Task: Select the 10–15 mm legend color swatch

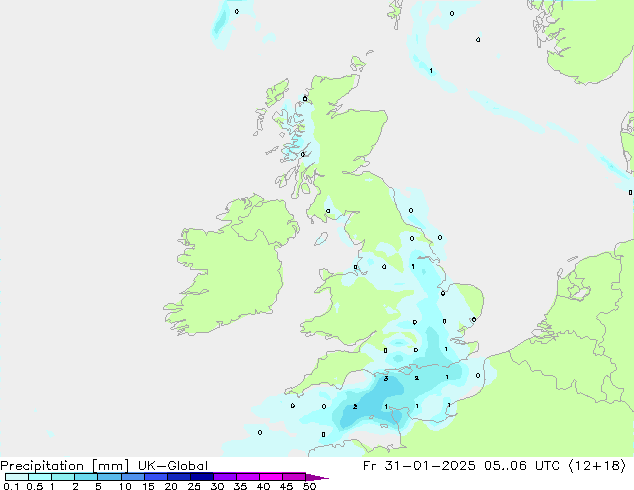Action: pyautogui.click(x=132, y=477)
